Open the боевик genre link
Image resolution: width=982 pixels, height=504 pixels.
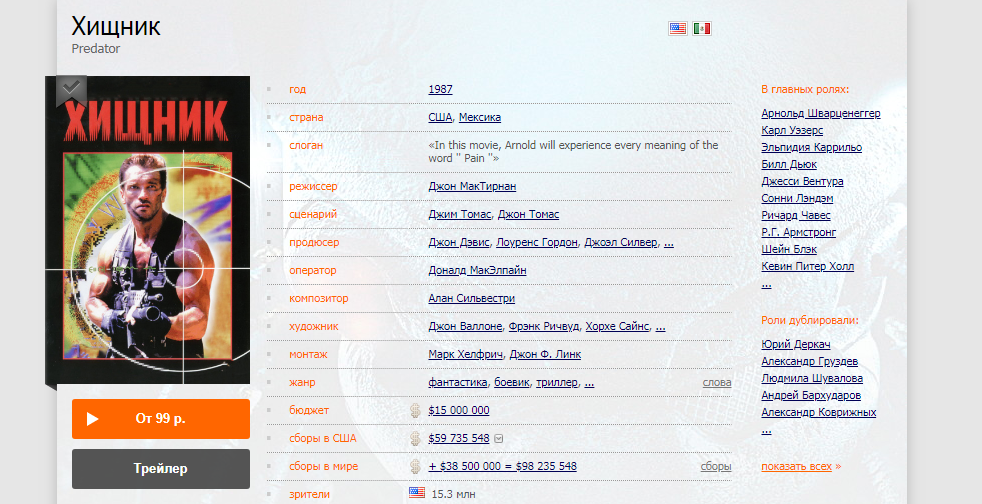(x=512, y=383)
